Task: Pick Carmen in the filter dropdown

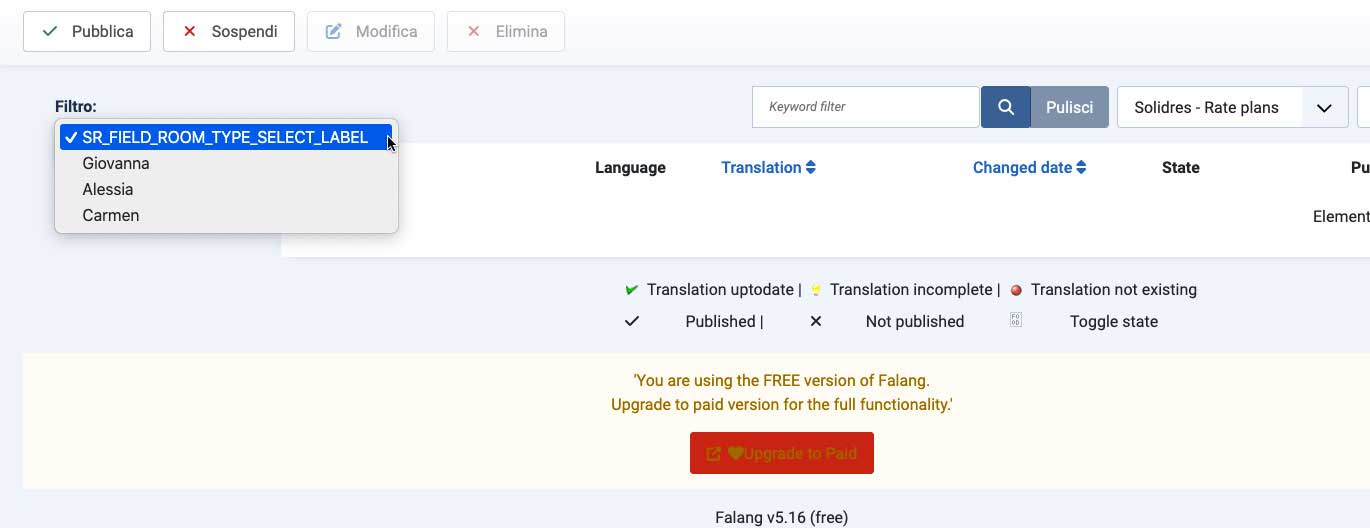Action: pyautogui.click(x=111, y=215)
